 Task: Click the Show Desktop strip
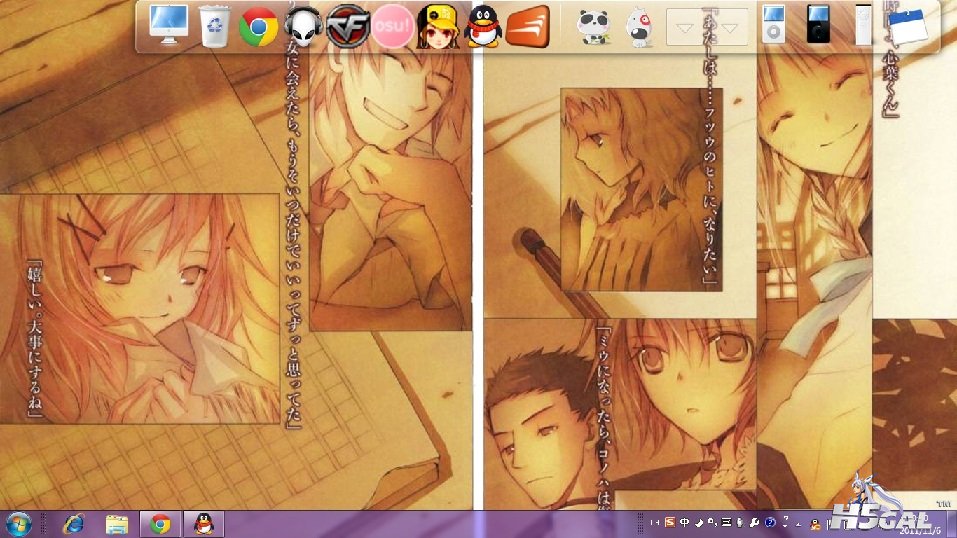(x=951, y=524)
